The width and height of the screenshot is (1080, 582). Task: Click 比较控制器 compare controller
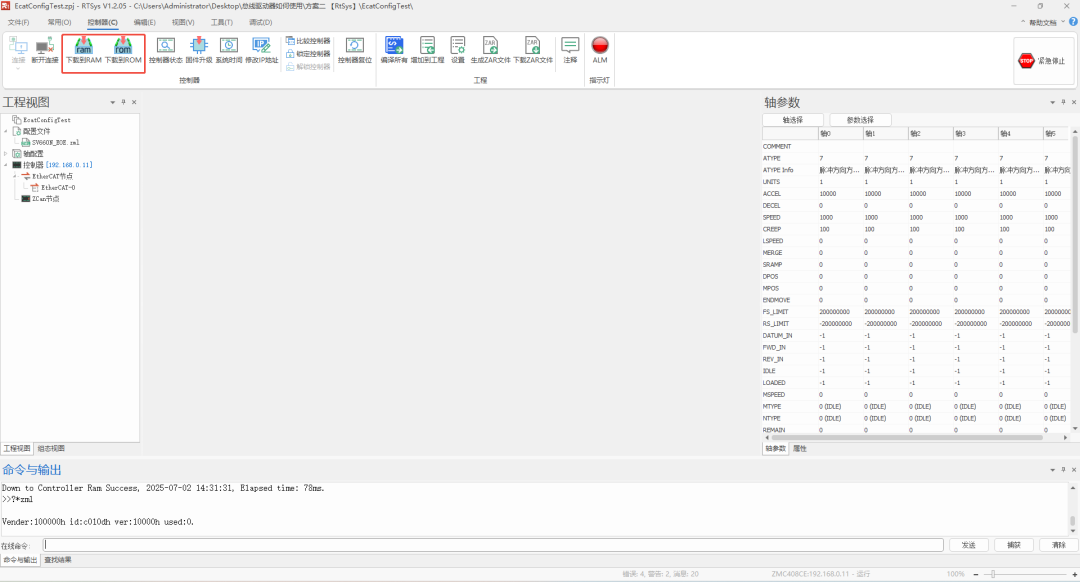(309, 41)
